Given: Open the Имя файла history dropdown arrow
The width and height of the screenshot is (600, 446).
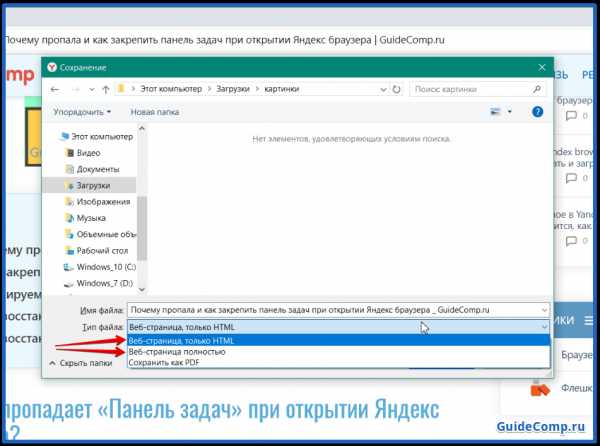Looking at the screenshot, I should 543,310.
